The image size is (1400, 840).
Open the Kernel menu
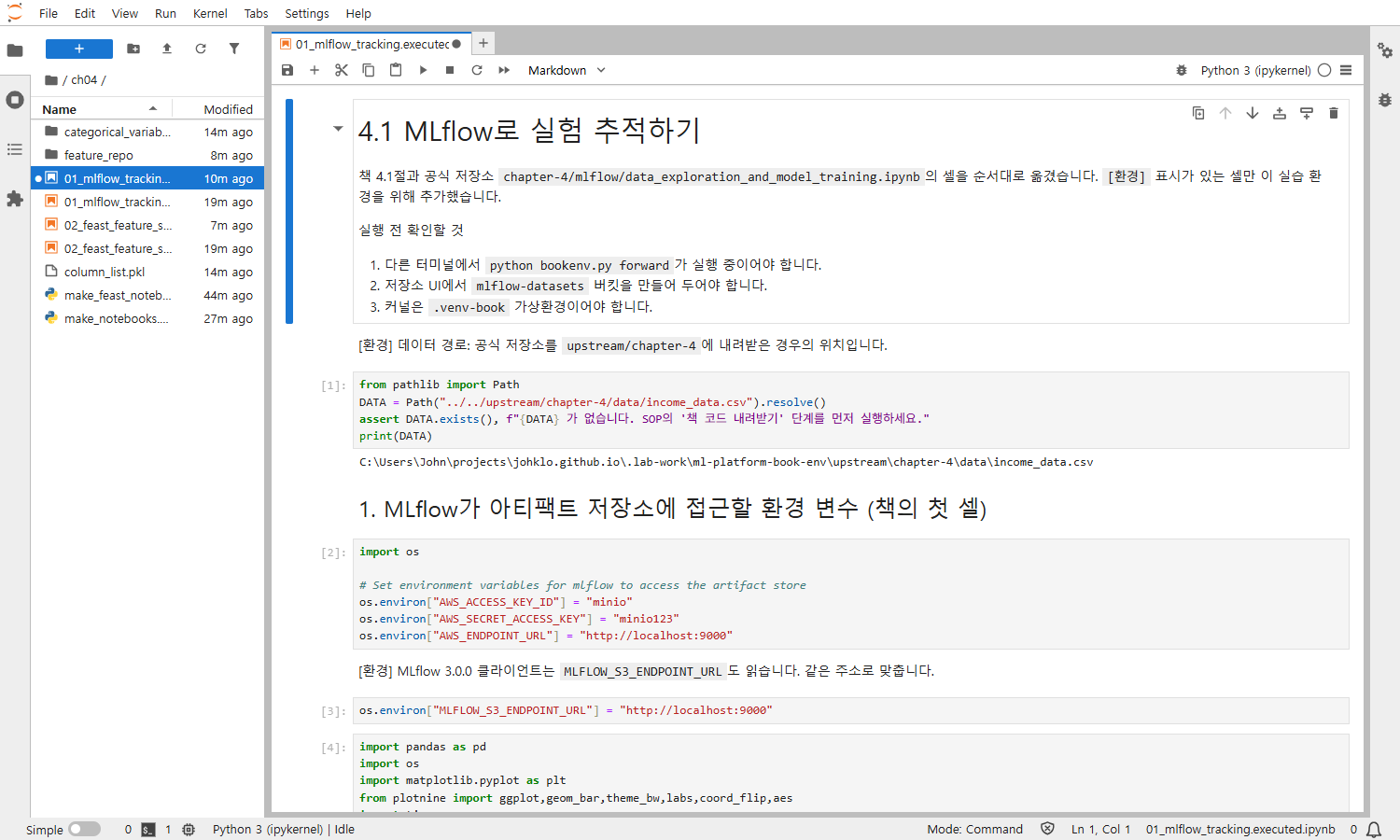[210, 13]
